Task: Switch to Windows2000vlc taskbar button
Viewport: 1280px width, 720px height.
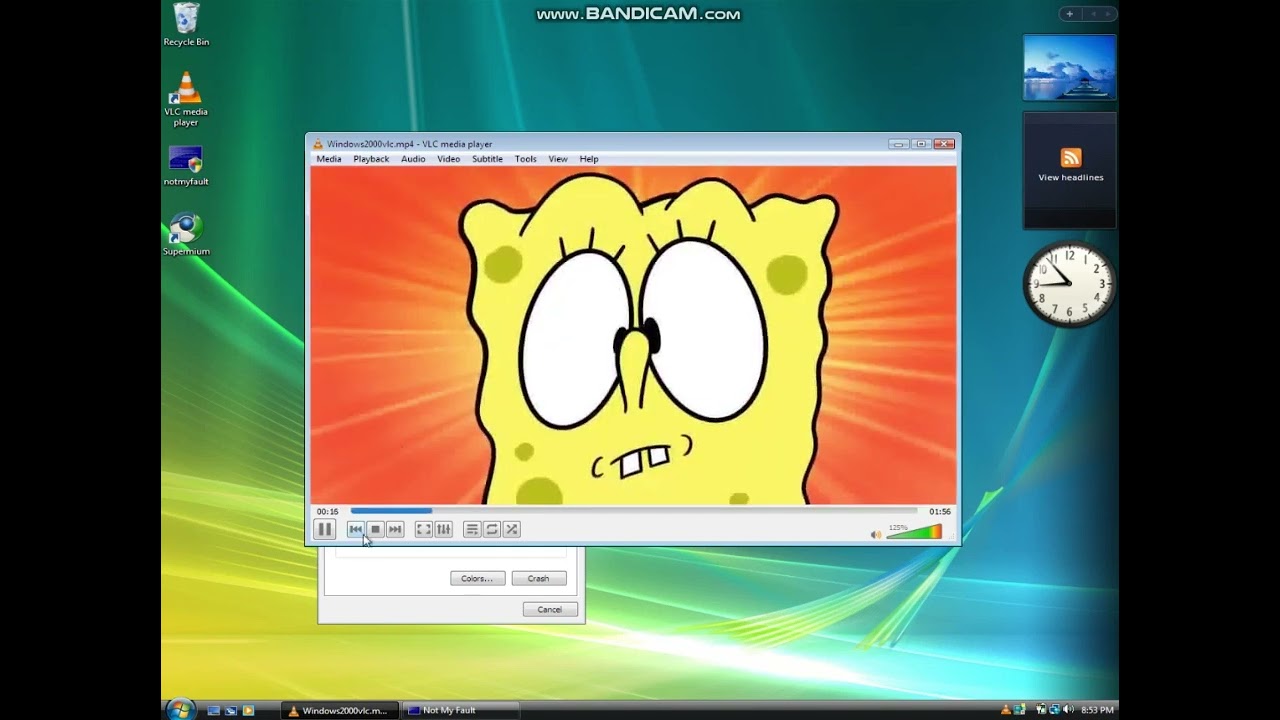Action: (x=340, y=710)
